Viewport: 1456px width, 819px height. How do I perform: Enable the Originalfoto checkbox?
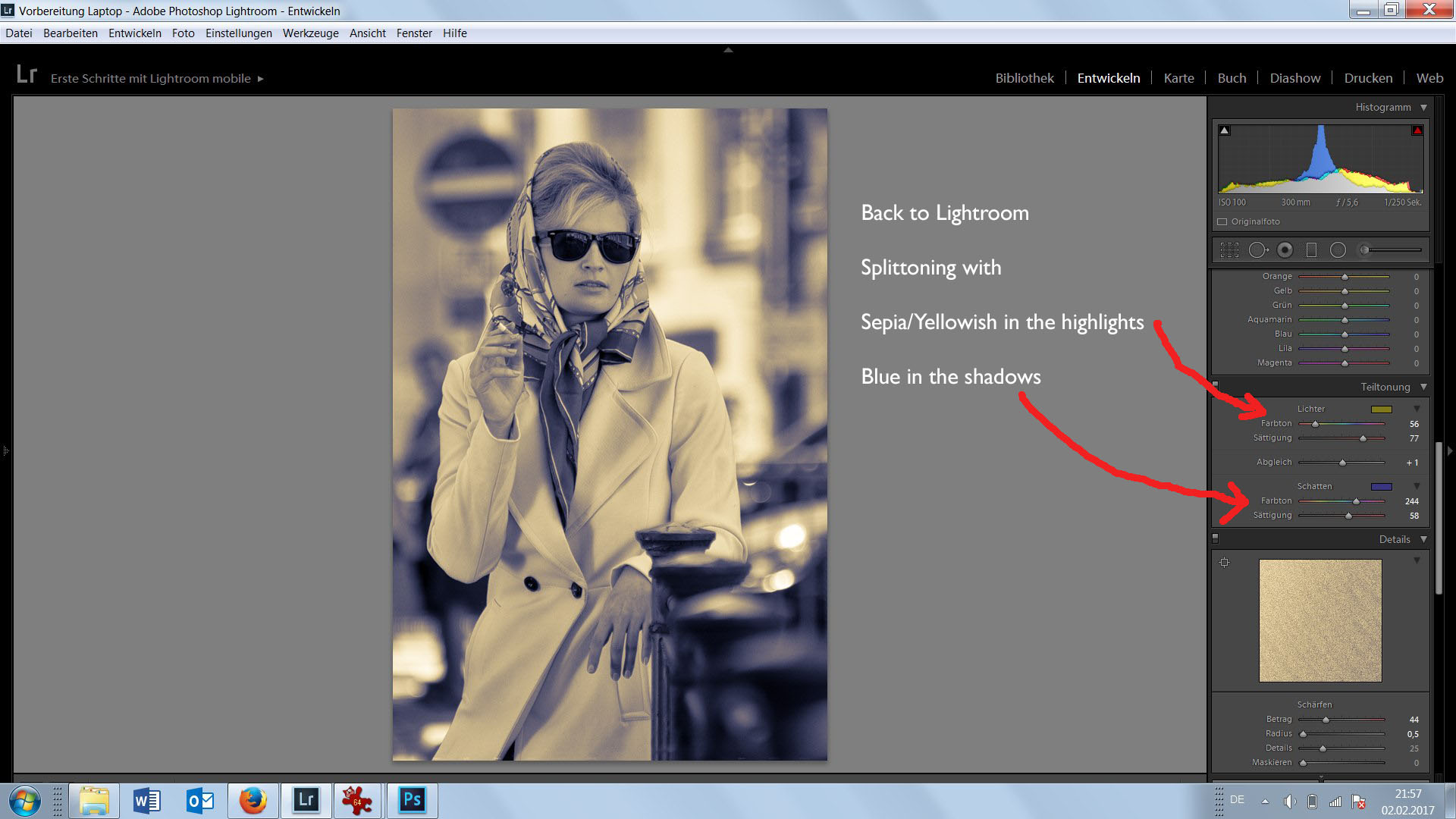1222,221
